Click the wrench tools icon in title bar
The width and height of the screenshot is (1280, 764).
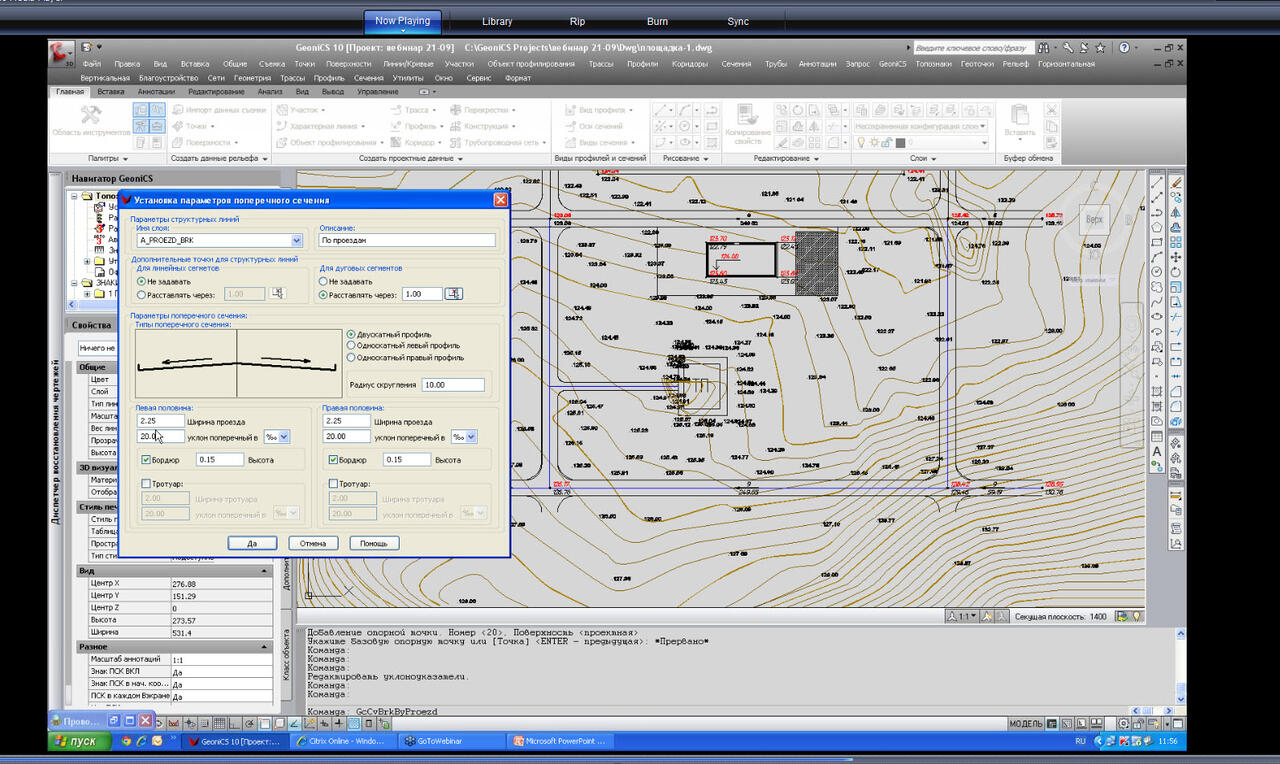point(1068,47)
